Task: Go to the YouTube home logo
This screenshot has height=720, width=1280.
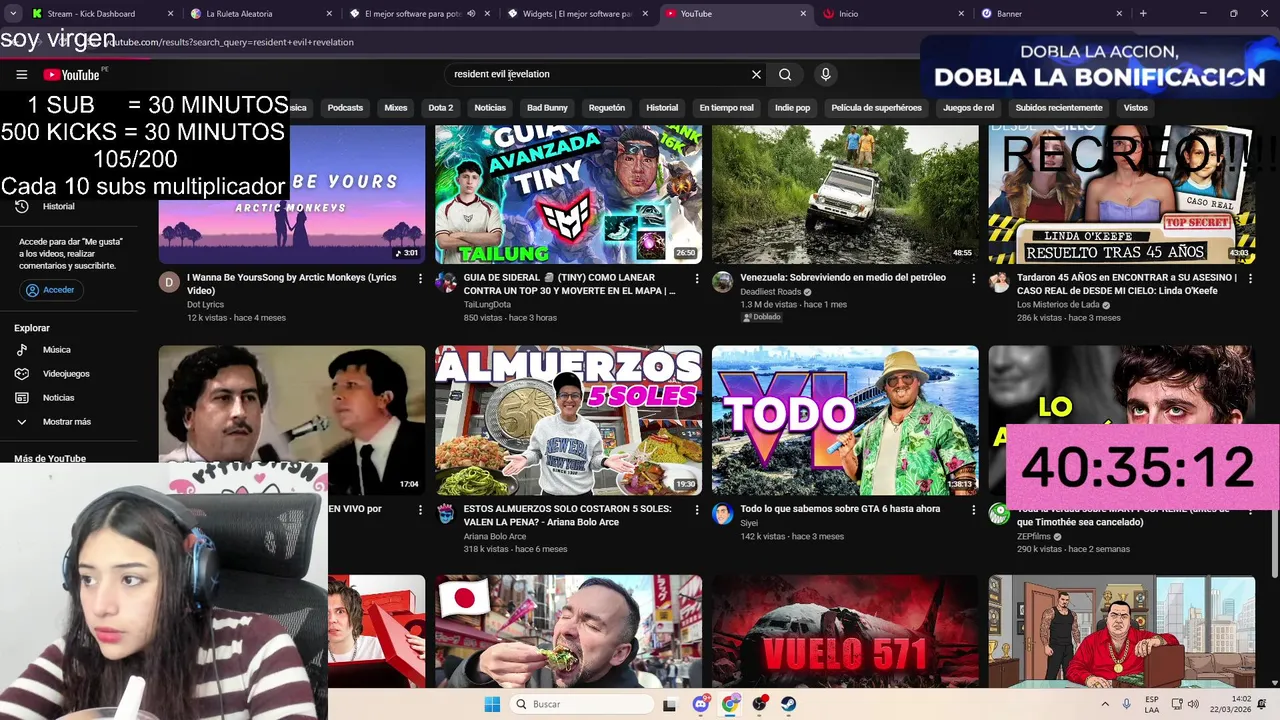Action: [x=72, y=75]
